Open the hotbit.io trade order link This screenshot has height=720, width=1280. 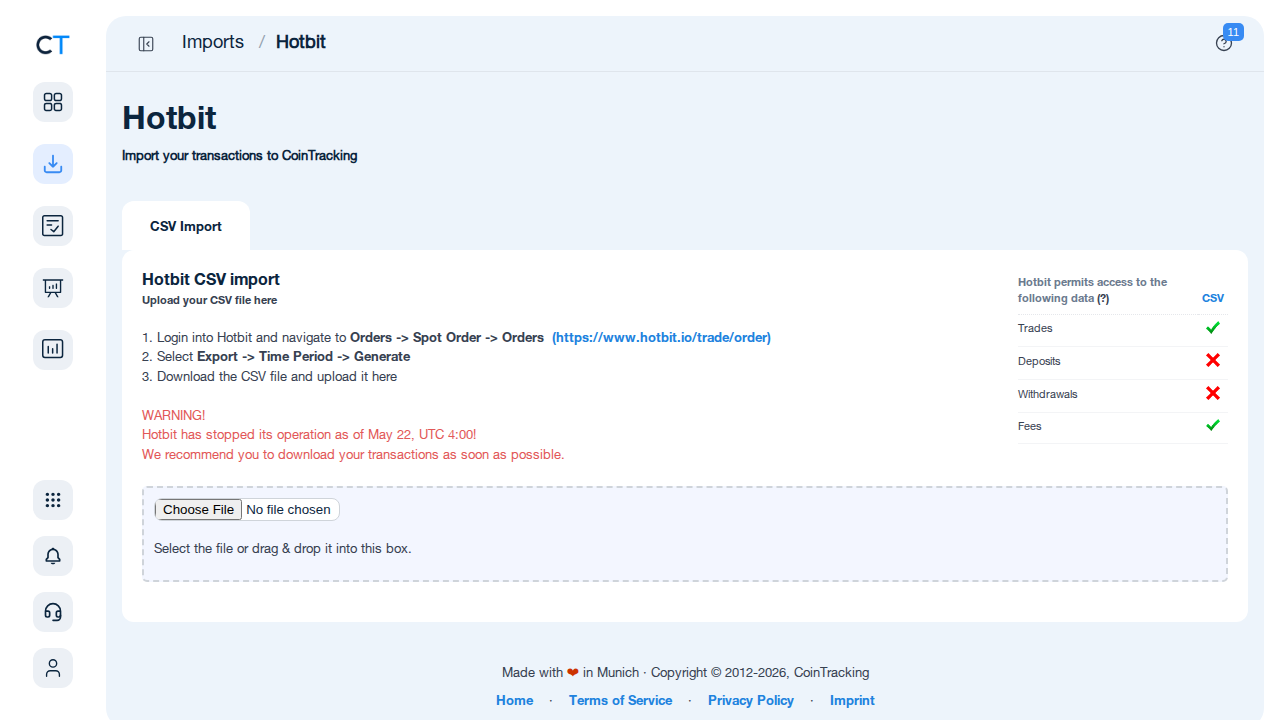point(661,338)
